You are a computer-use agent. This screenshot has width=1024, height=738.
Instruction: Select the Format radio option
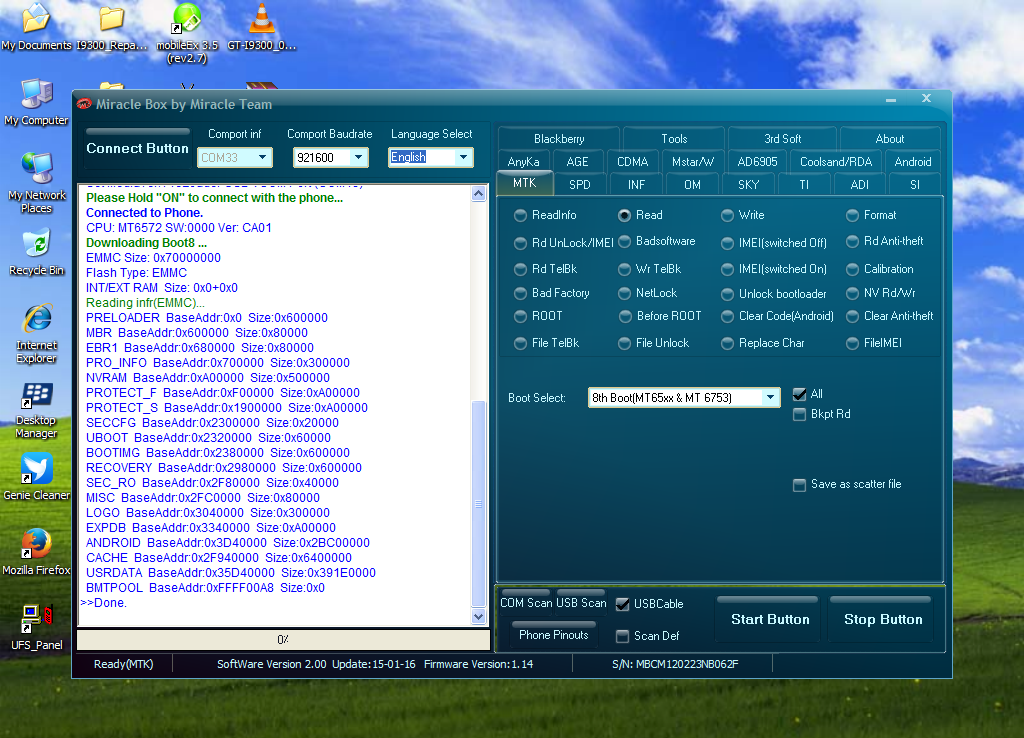coord(871,215)
